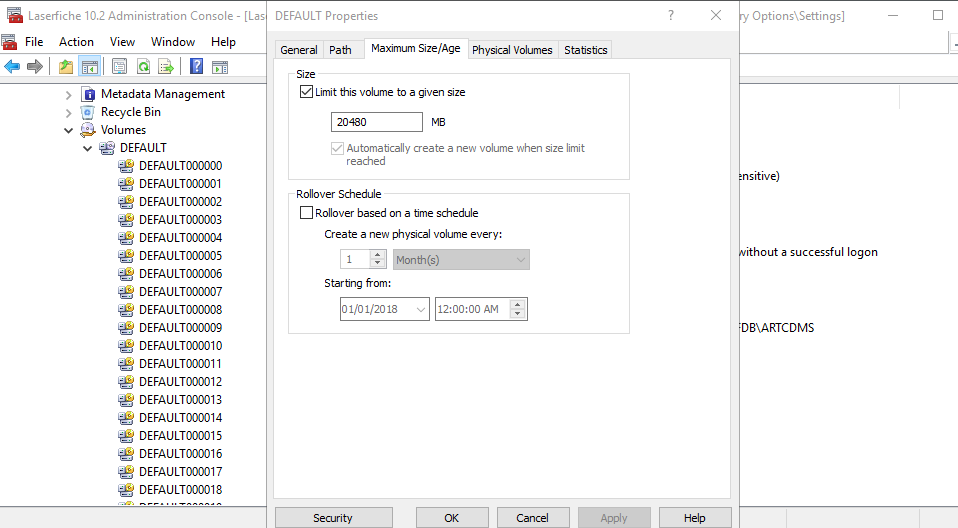Click the blue Back arrow in toolbar
This screenshot has height=528, width=958.
tap(12, 67)
